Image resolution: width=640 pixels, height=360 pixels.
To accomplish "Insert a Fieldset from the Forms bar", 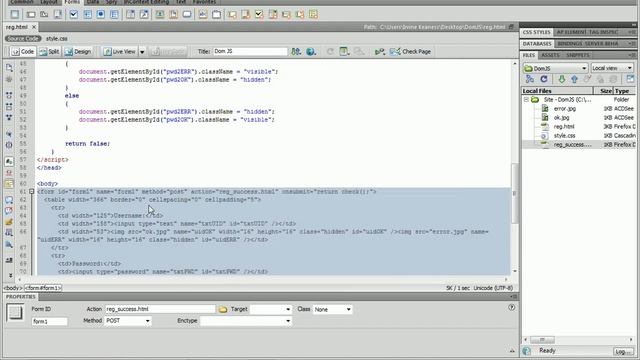I will click(216, 15).
